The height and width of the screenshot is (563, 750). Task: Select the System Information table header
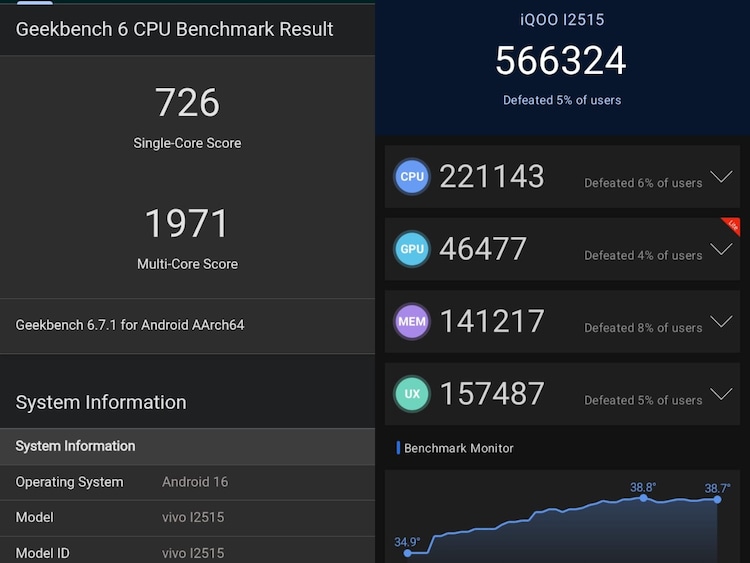point(188,446)
